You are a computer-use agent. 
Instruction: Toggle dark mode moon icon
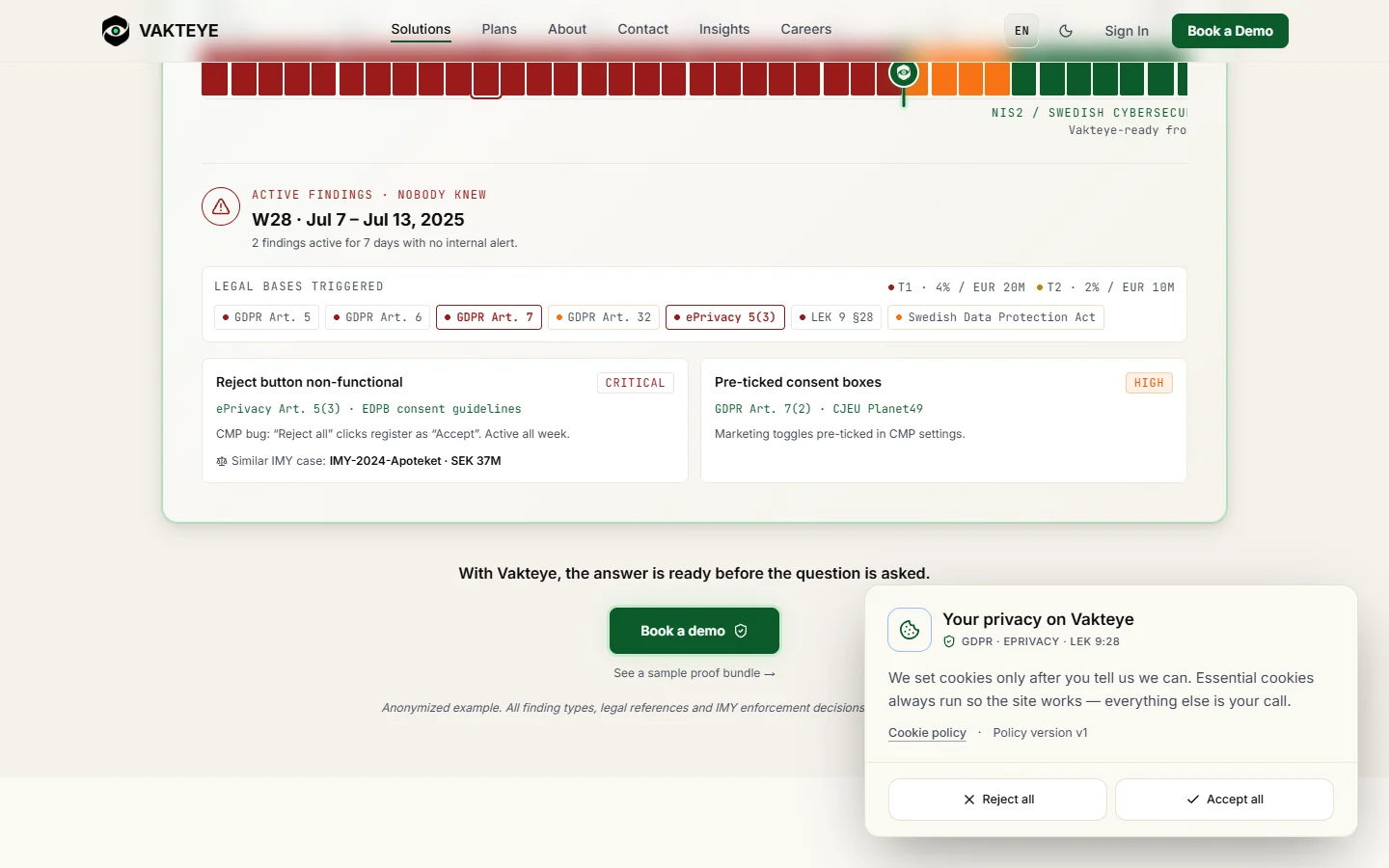tap(1066, 31)
